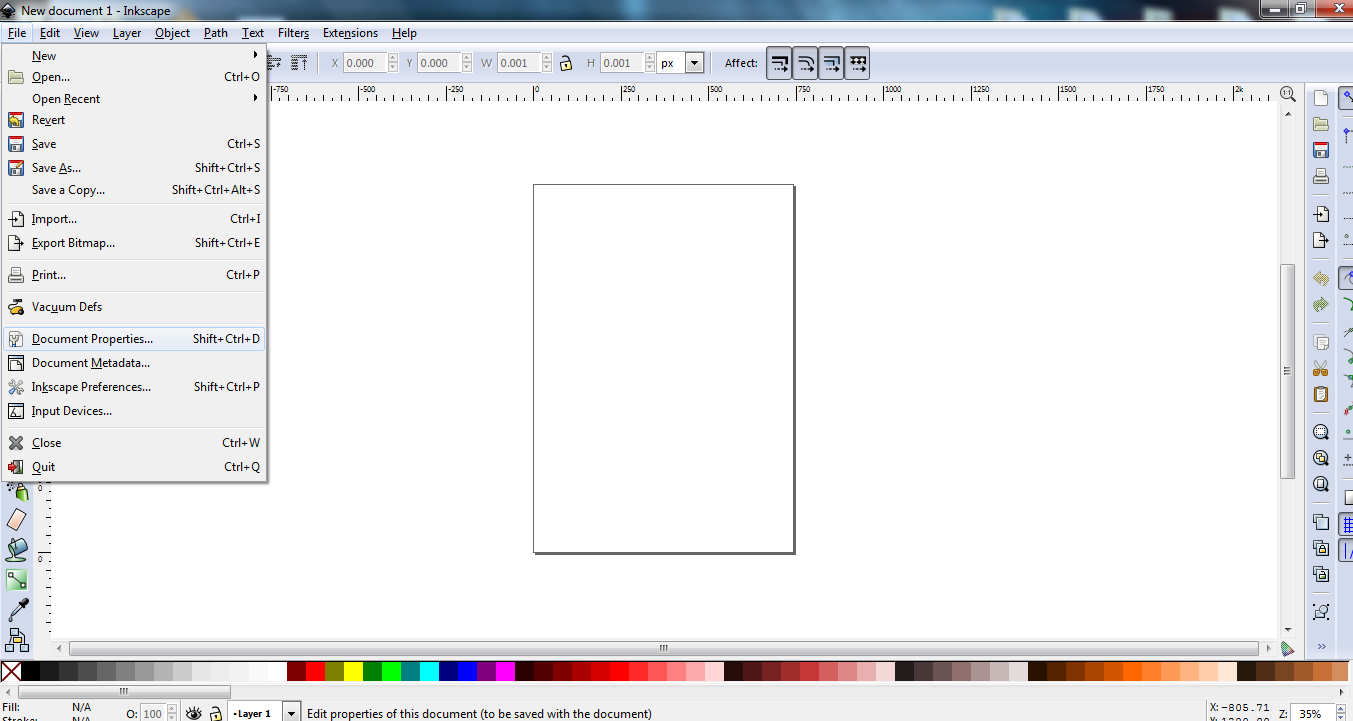The height and width of the screenshot is (721, 1353).
Task: Open the Filters menu
Action: click(x=293, y=33)
